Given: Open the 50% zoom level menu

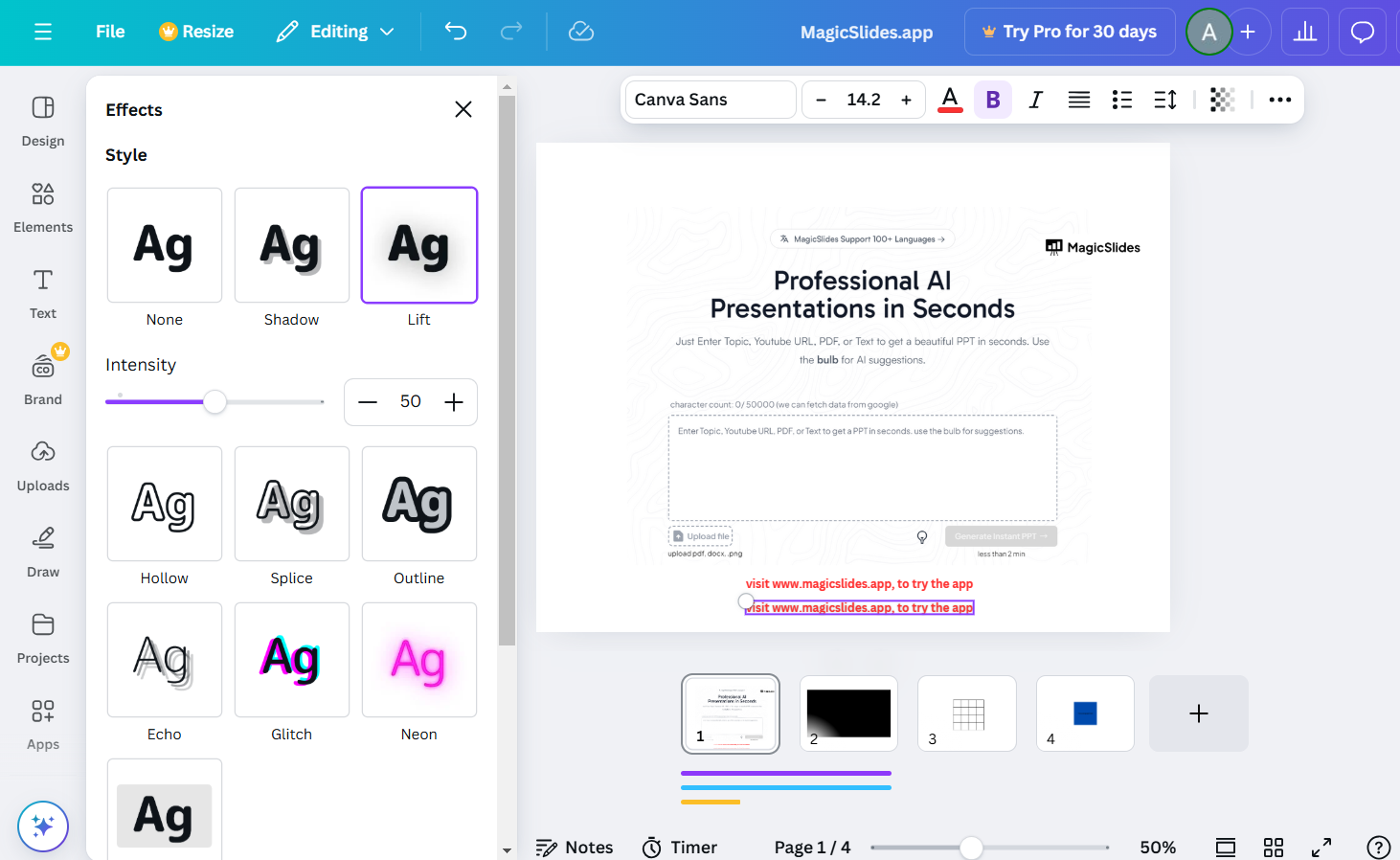Looking at the screenshot, I should pos(1158,848).
